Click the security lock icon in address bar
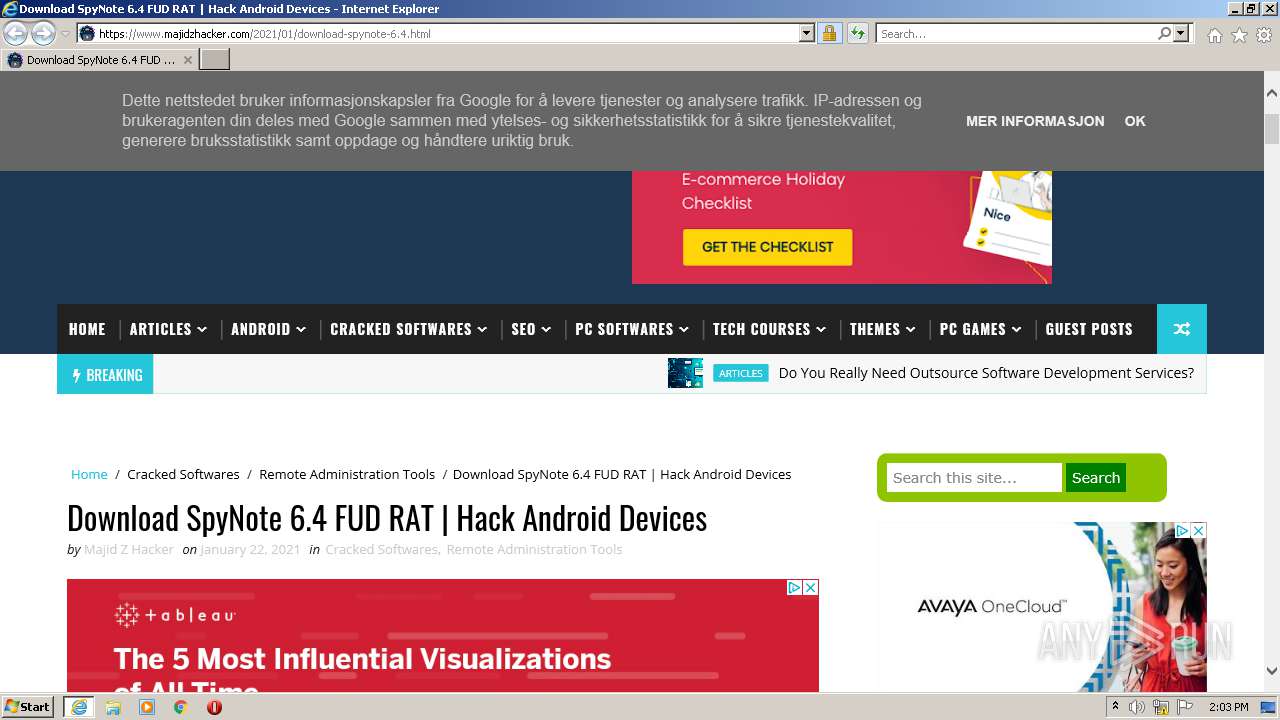1280x720 pixels. (x=829, y=33)
